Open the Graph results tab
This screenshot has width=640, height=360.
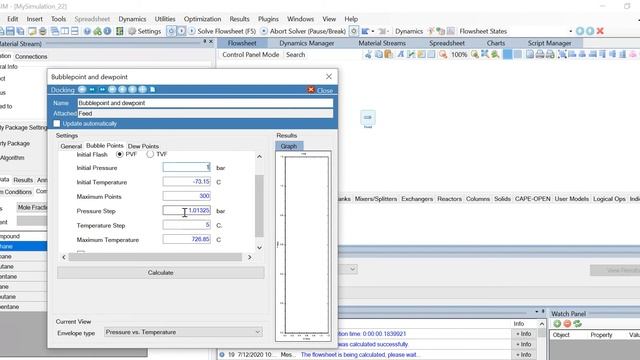pos(289,146)
